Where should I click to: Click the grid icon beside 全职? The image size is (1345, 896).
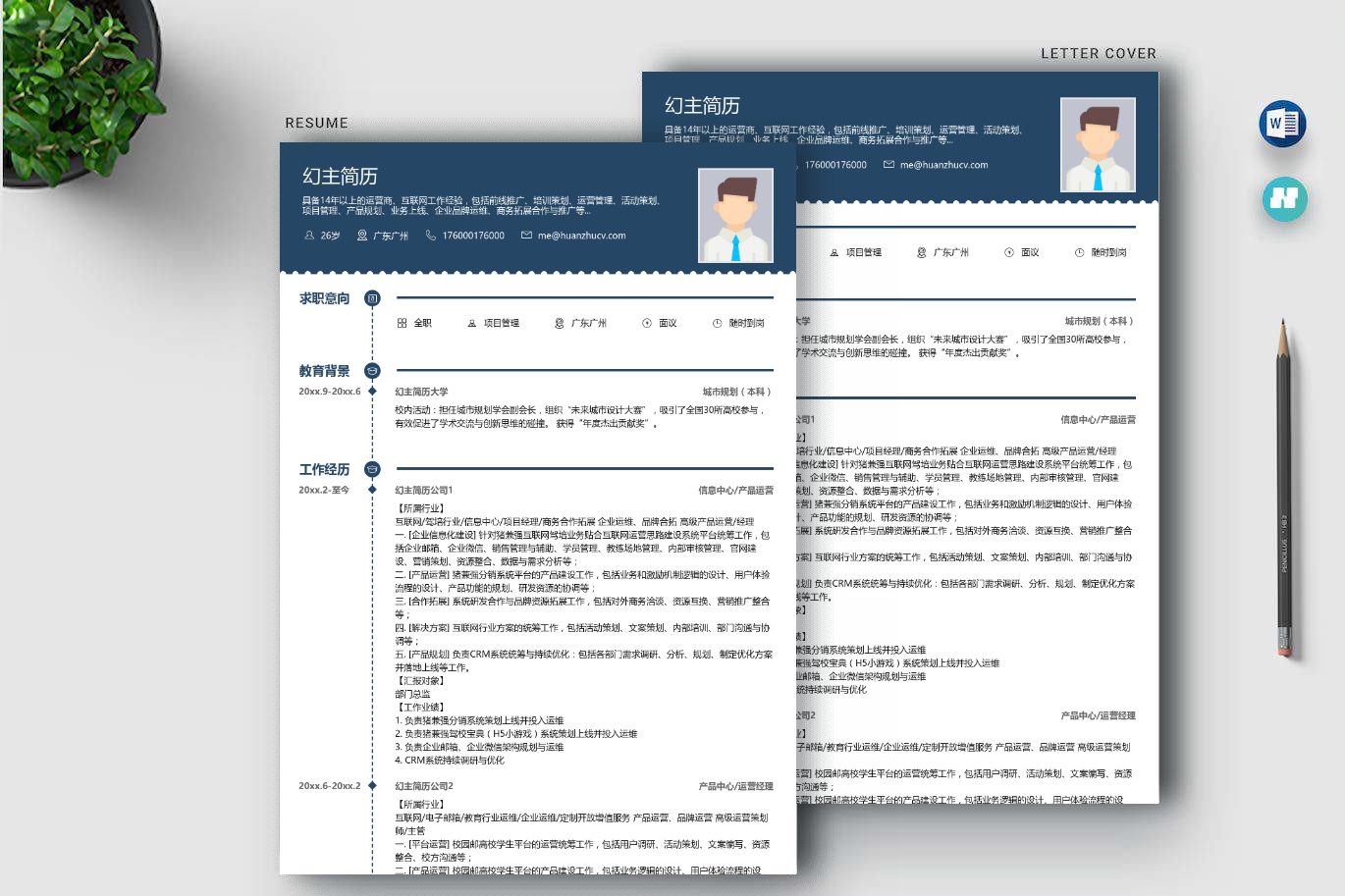(402, 323)
